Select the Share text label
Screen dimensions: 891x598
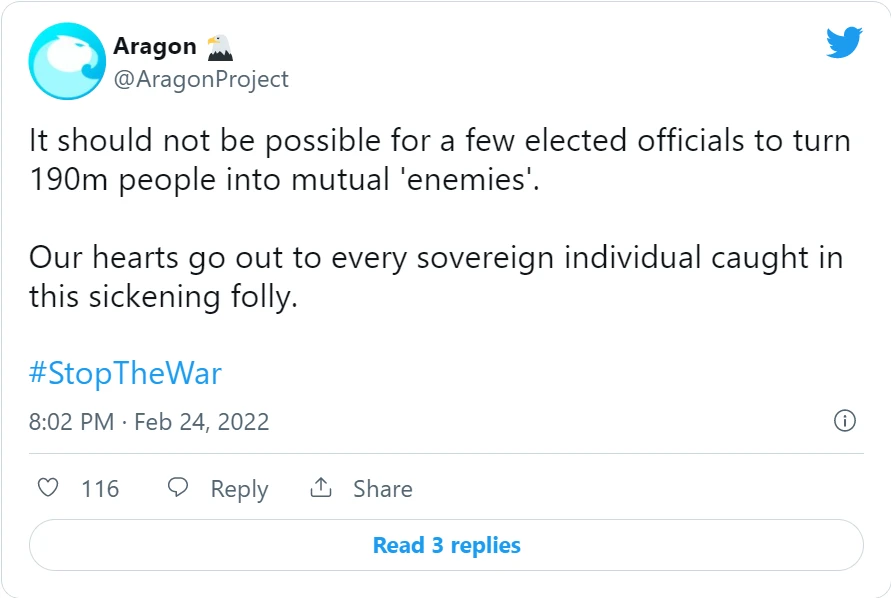click(383, 489)
